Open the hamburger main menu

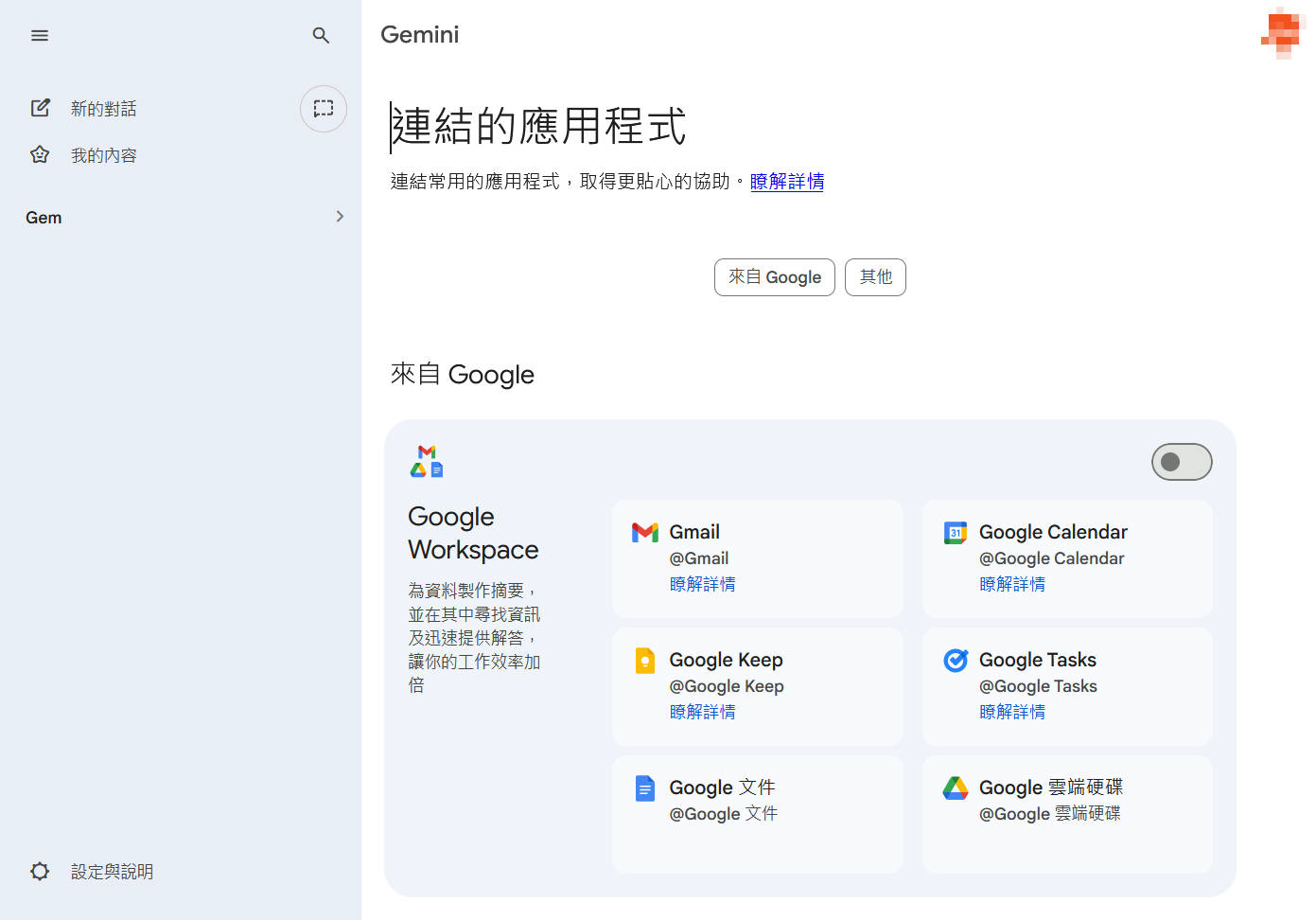click(x=40, y=35)
